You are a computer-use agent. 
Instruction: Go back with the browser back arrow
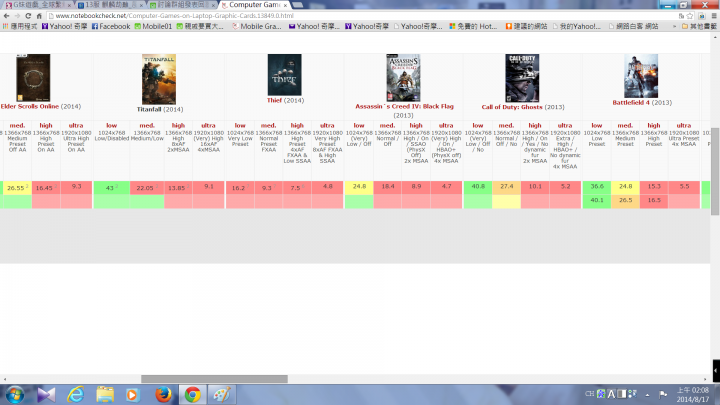point(6,16)
